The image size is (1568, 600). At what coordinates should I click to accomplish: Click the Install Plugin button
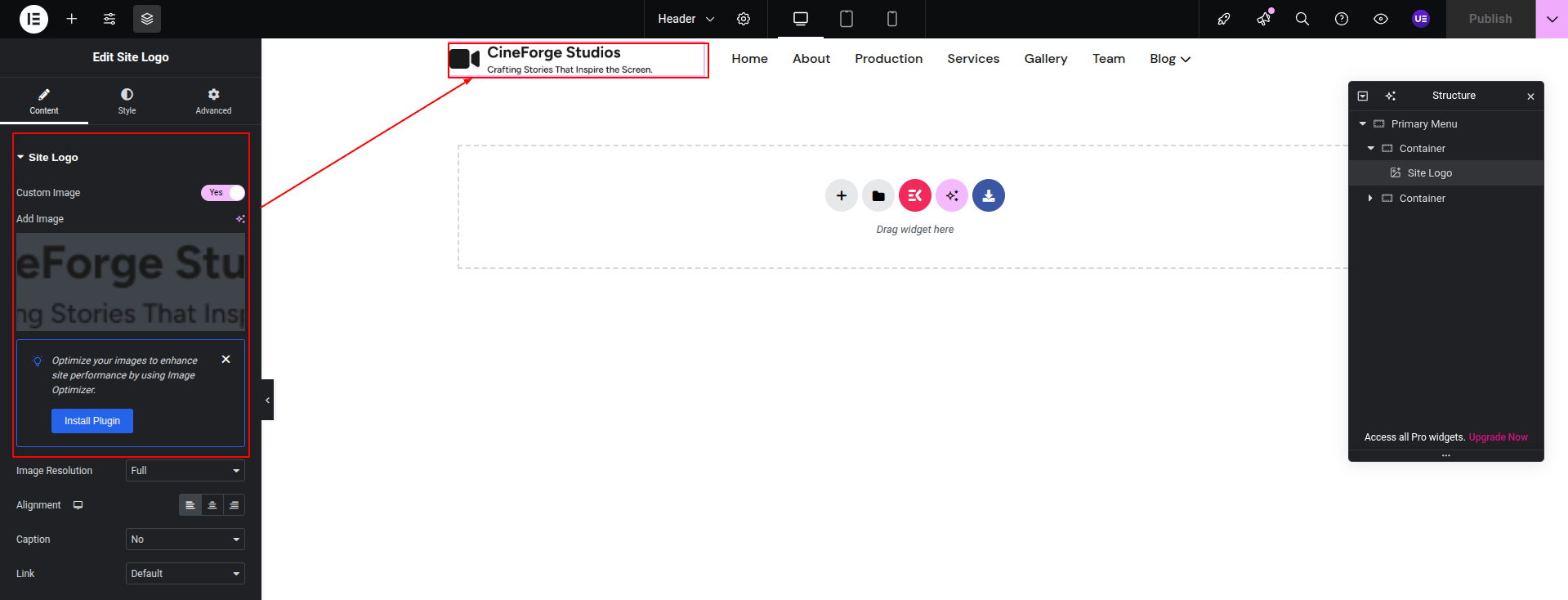point(92,421)
